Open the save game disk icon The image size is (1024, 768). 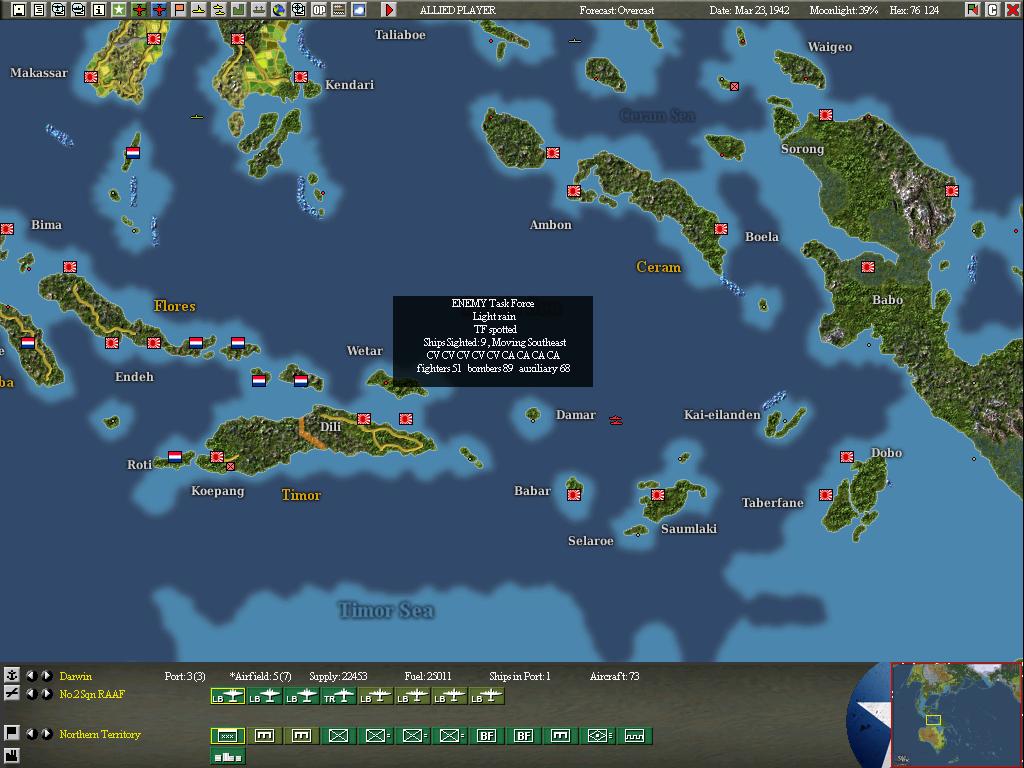click(19, 10)
